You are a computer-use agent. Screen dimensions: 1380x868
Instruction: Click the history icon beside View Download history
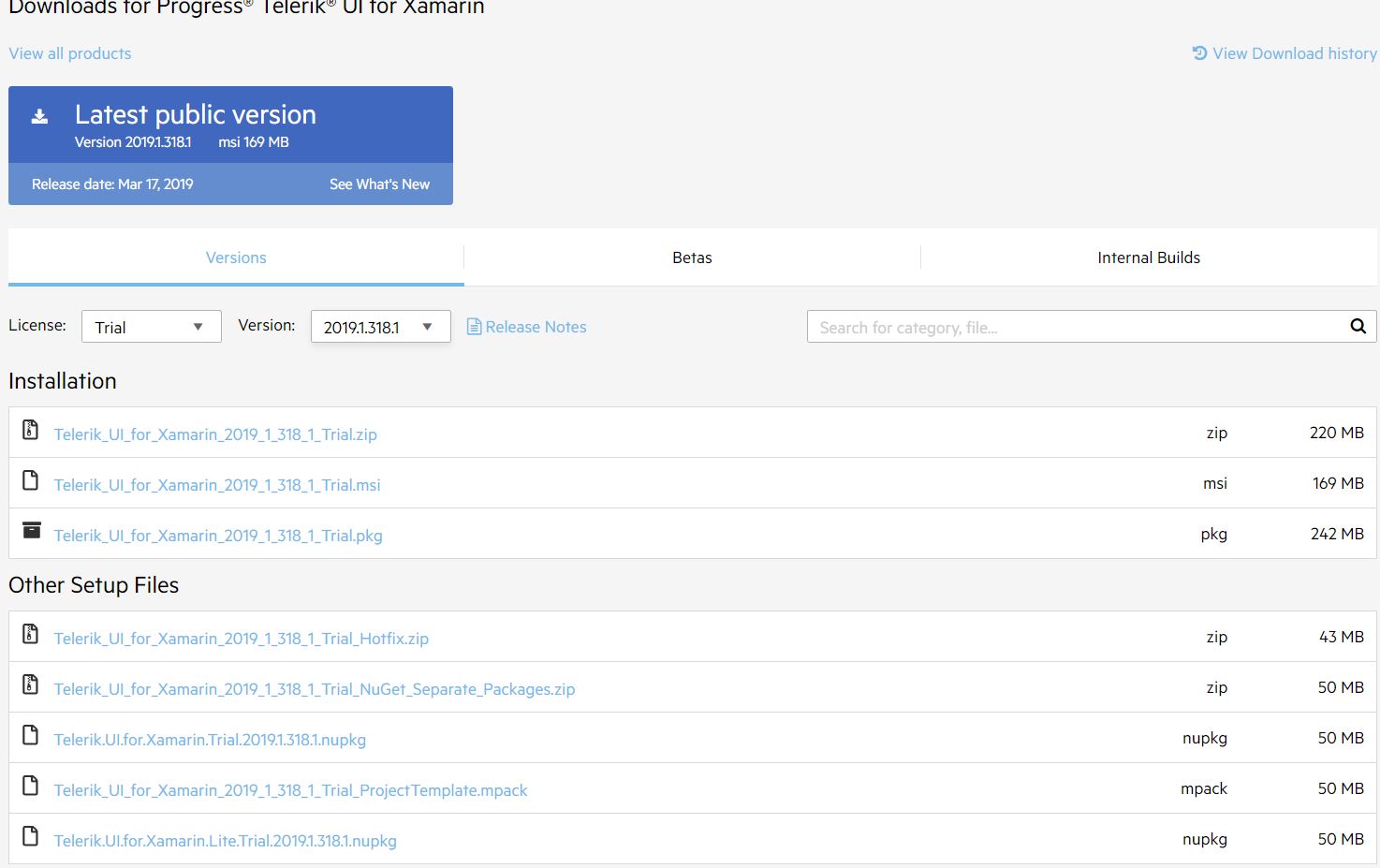click(x=1199, y=53)
